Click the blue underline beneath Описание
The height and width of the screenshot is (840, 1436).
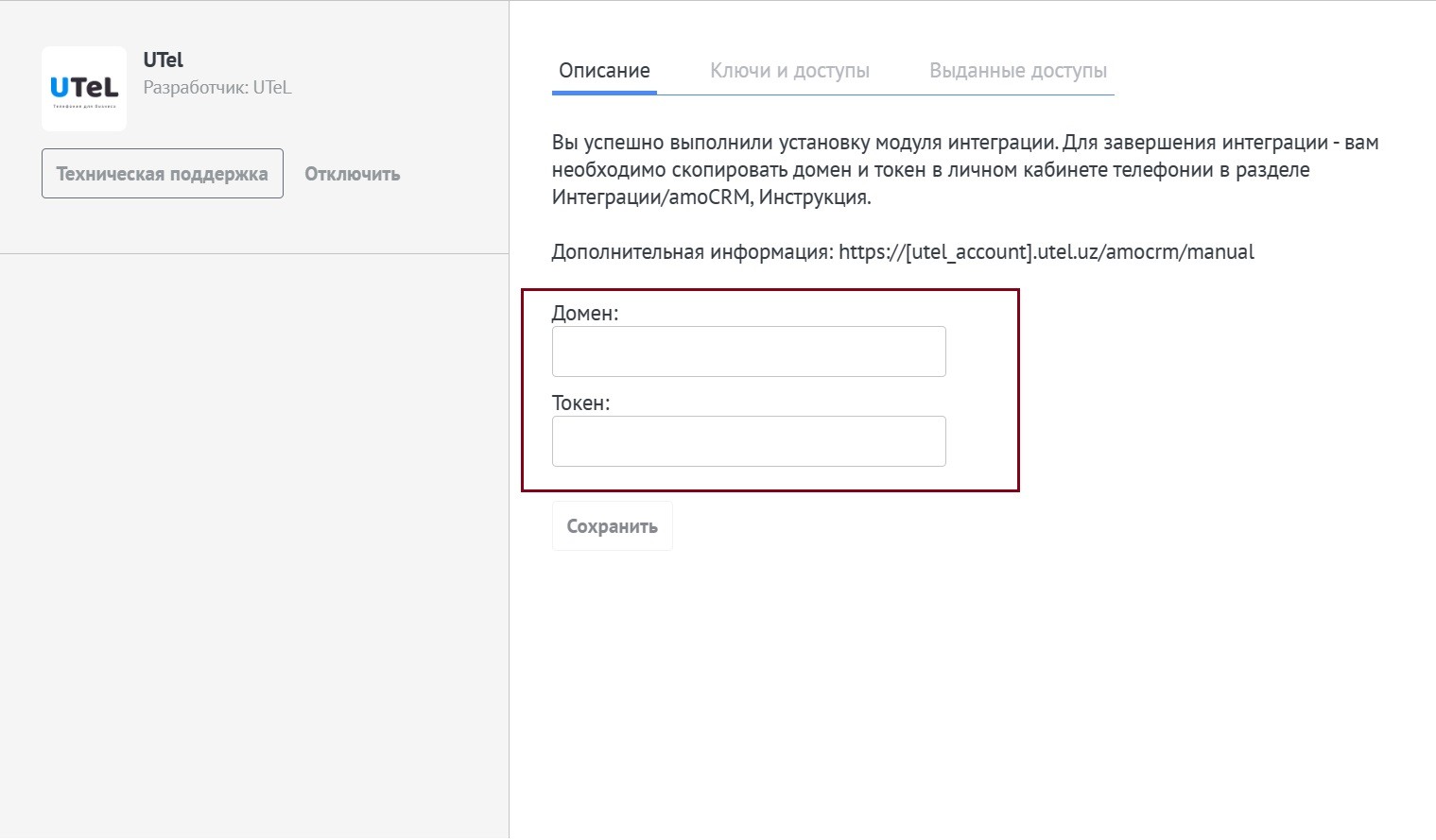point(604,93)
